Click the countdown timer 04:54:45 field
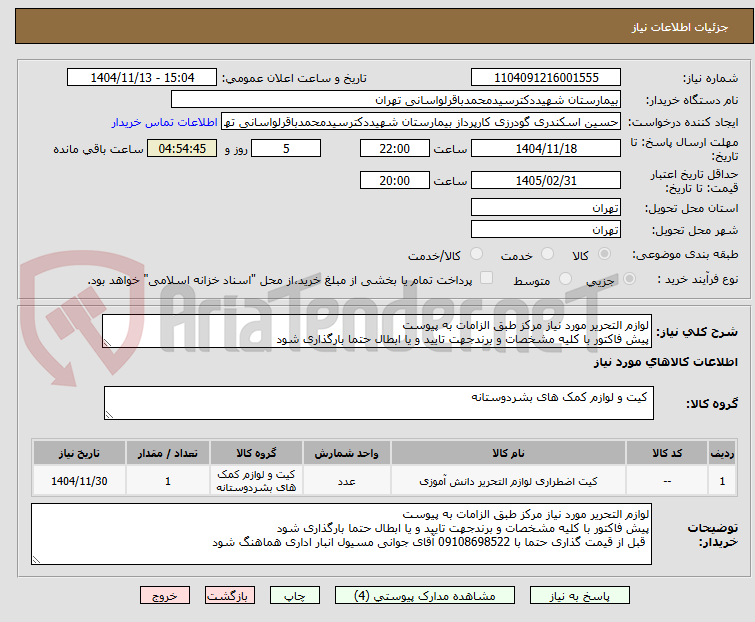 pos(182,148)
